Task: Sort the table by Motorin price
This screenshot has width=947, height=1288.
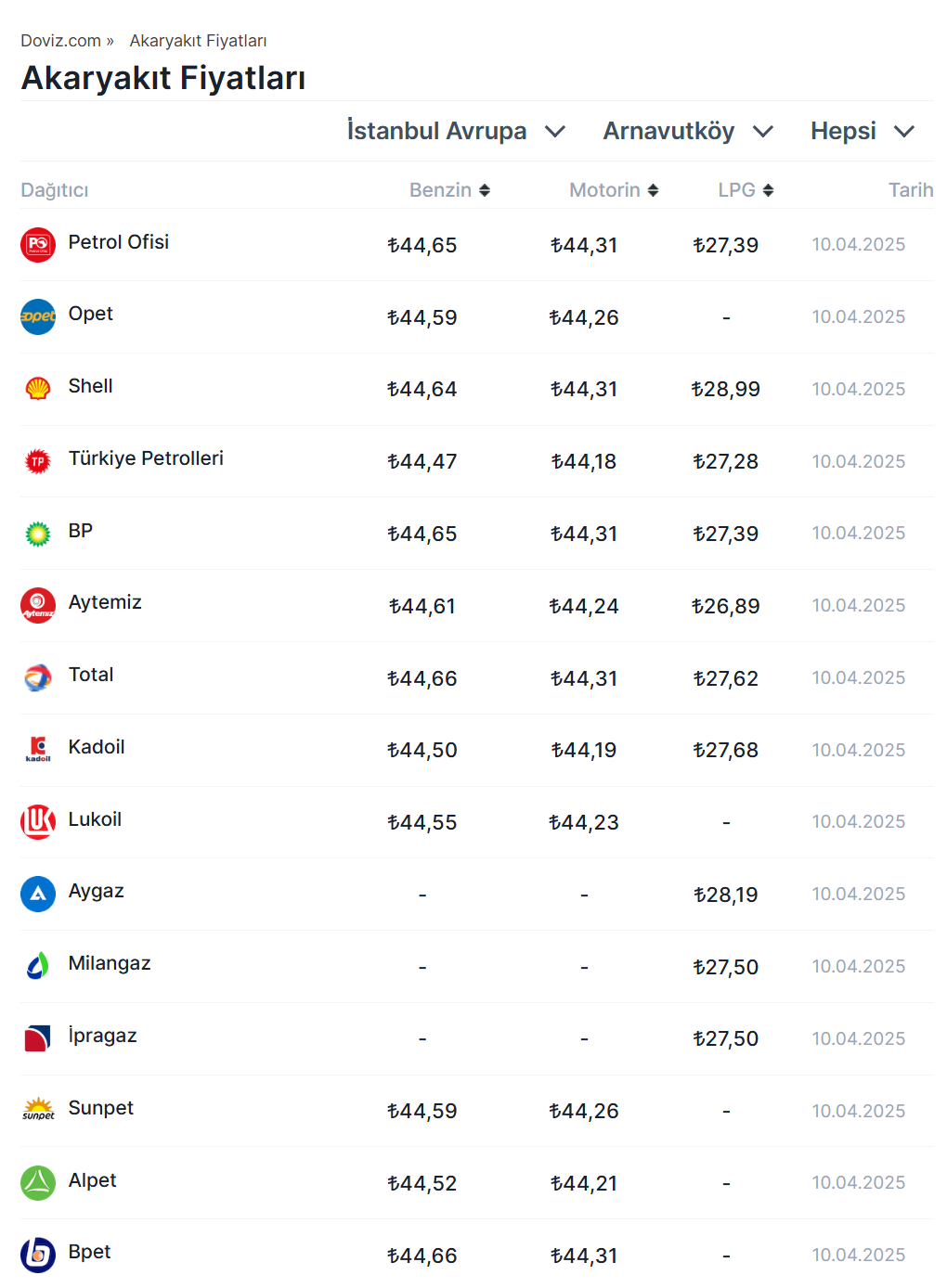Action: point(614,190)
